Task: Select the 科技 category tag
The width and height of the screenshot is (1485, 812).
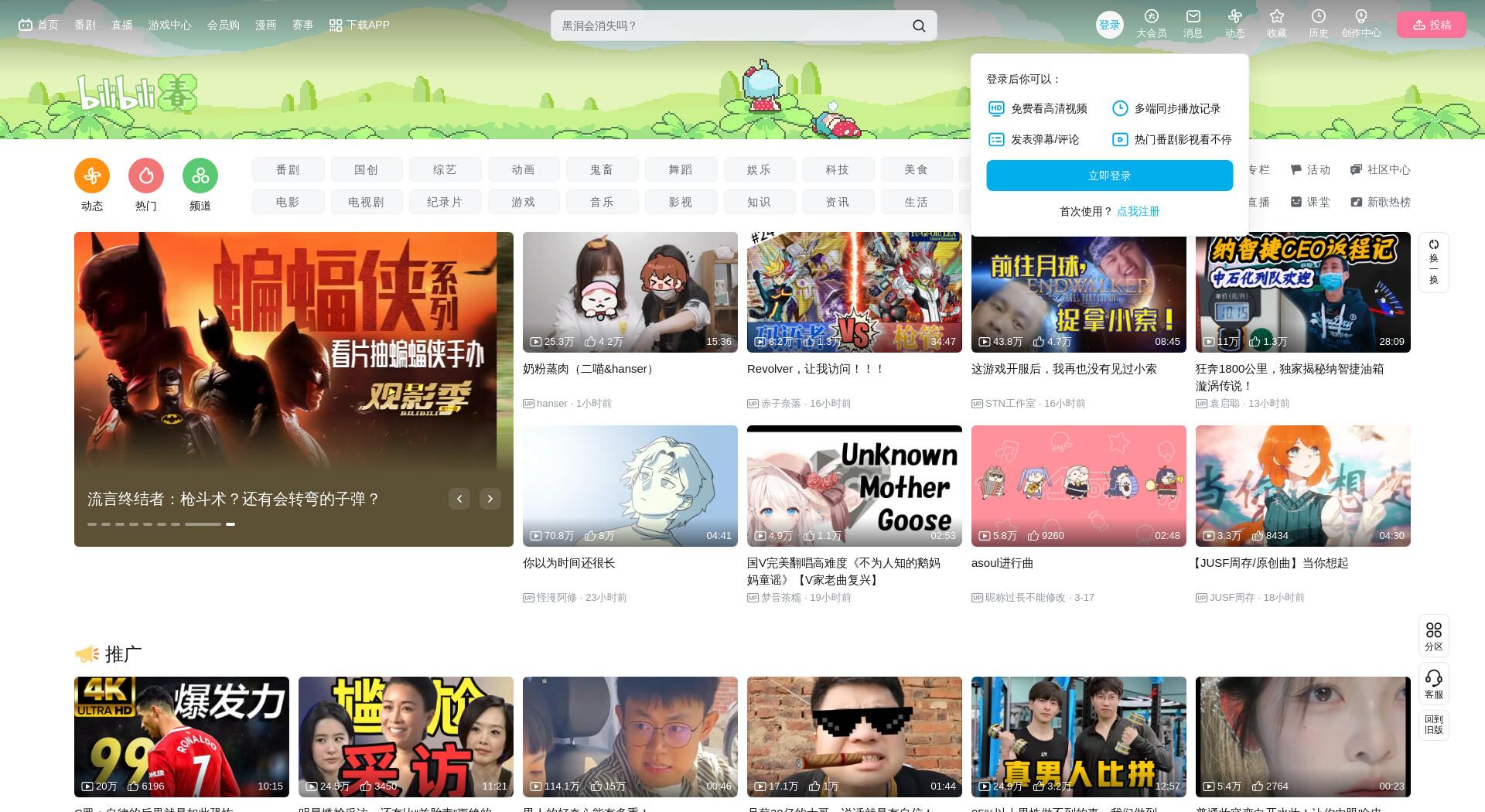Action: pos(838,169)
